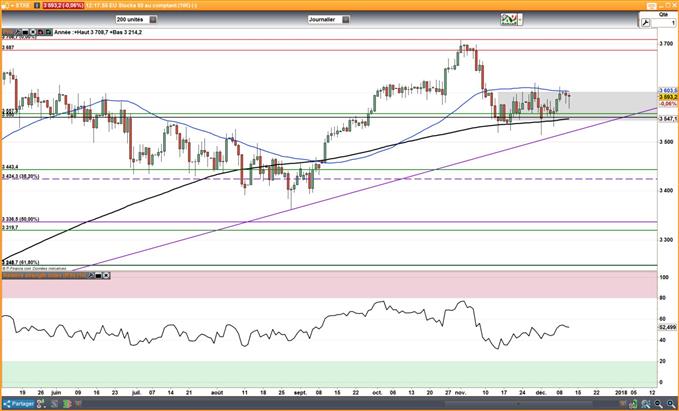
Task: Click the Partager share button
Action: [x=19, y=404]
